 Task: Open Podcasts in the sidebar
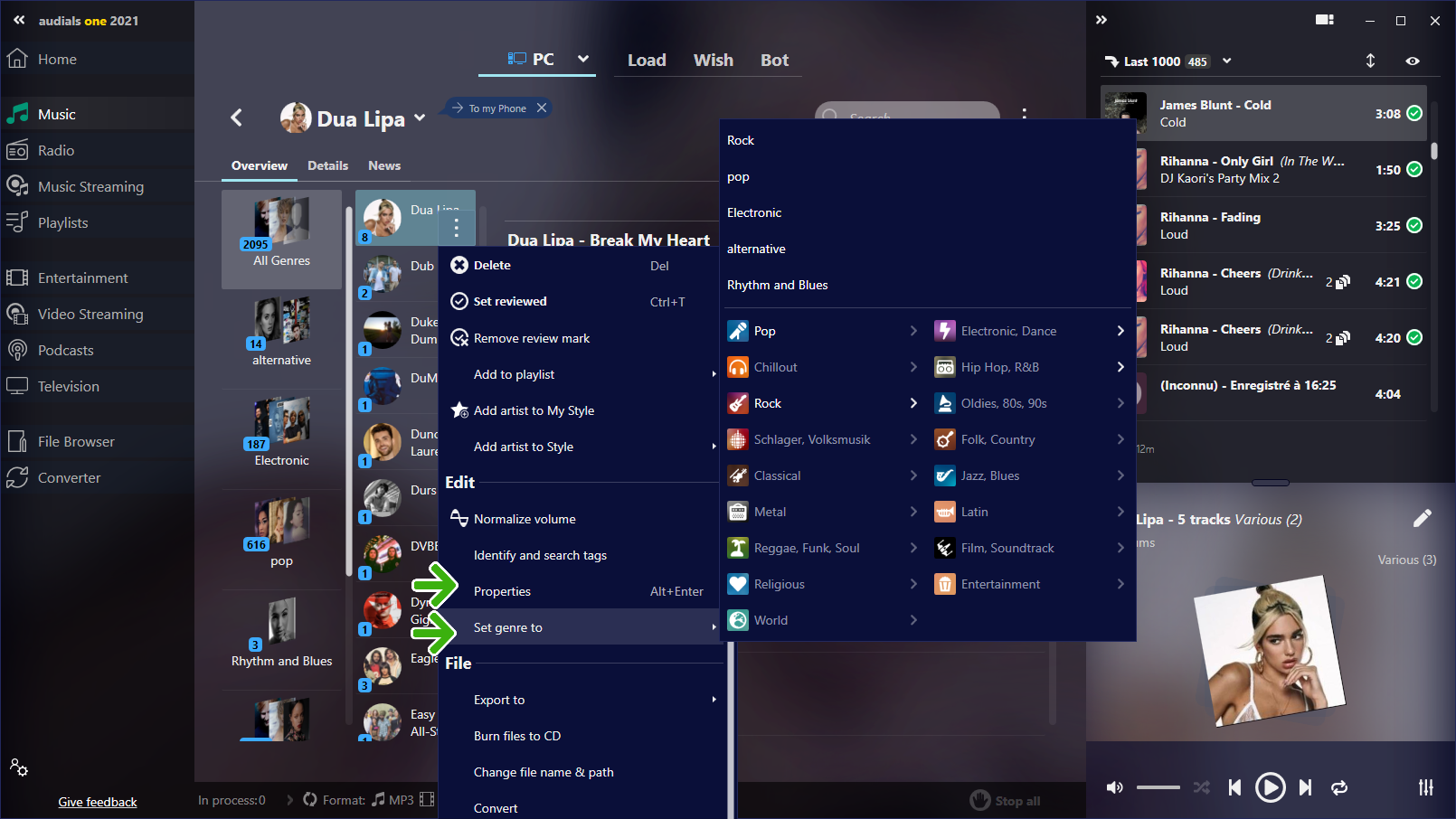tap(65, 350)
